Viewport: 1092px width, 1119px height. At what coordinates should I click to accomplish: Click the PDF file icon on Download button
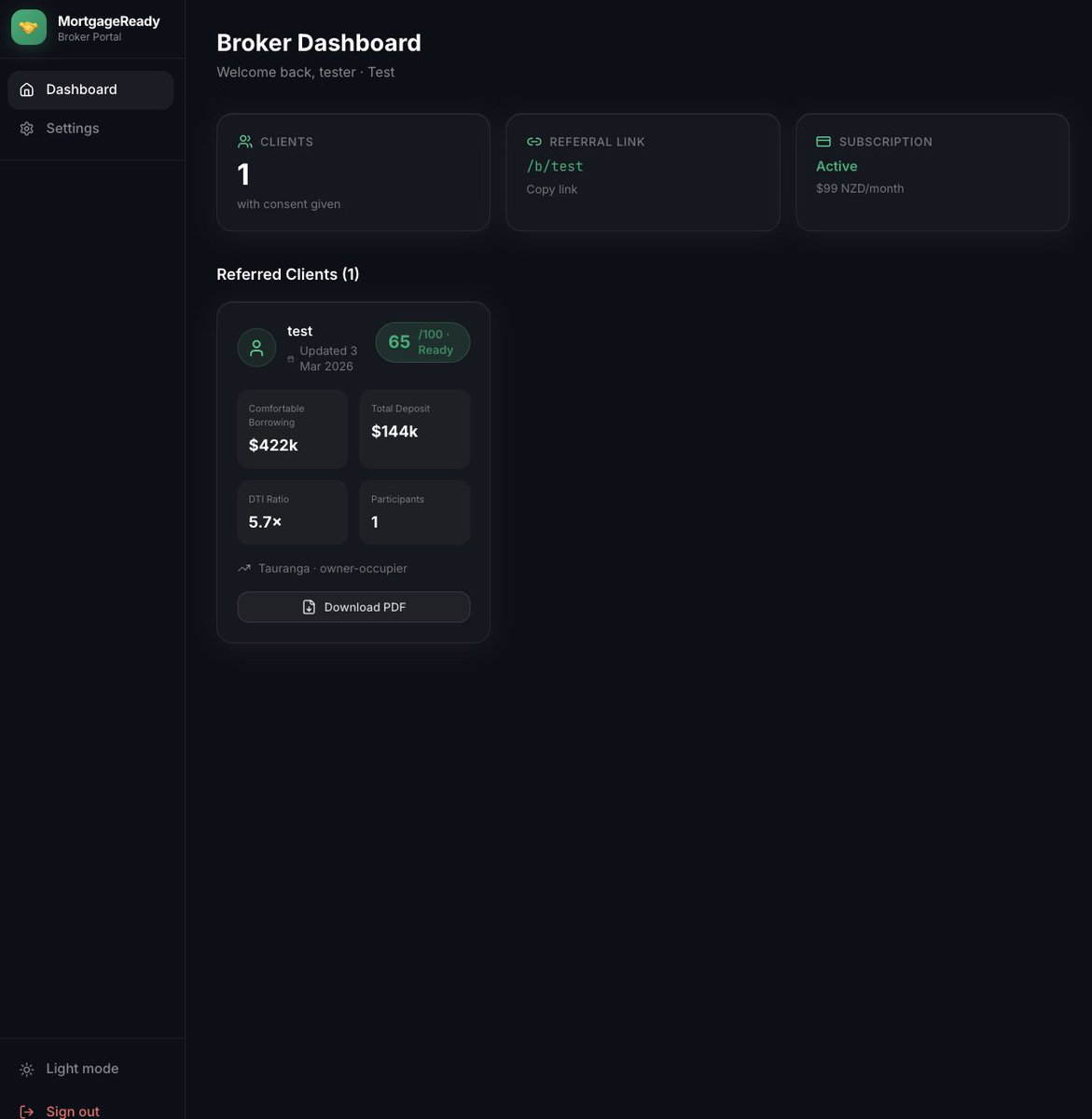coord(309,607)
